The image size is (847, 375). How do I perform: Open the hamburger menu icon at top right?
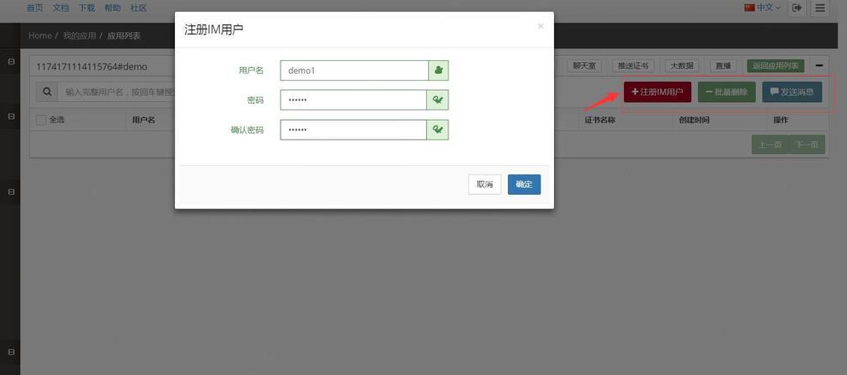click(819, 8)
